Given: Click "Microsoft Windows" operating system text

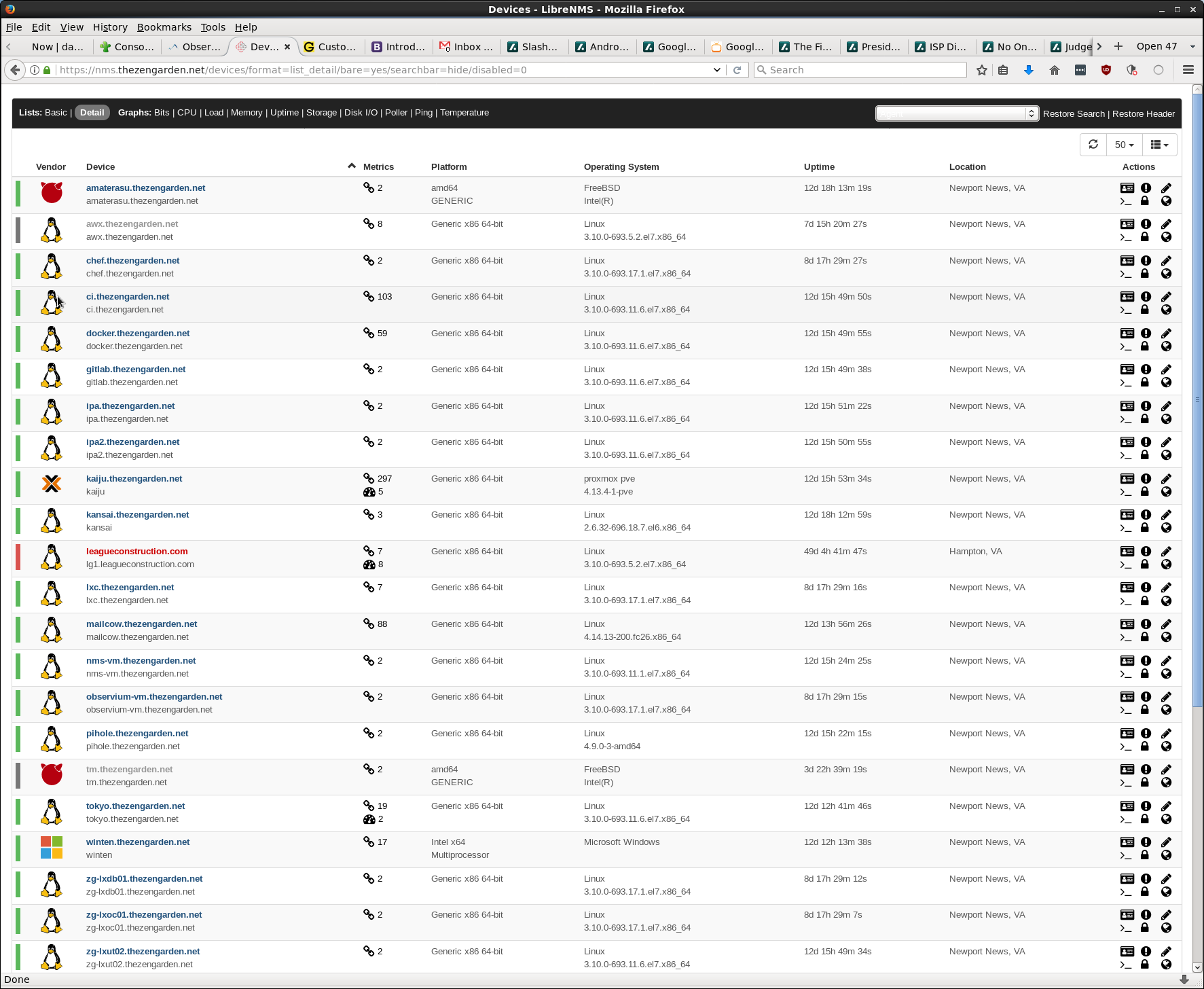Looking at the screenshot, I should click(621, 842).
